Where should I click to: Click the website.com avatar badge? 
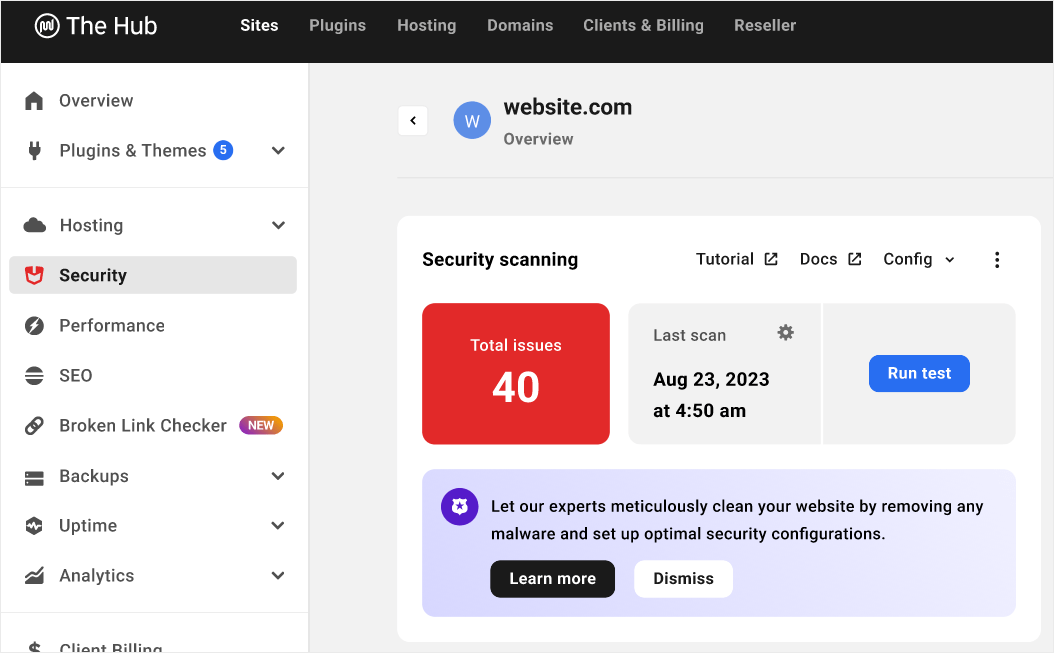pos(471,120)
